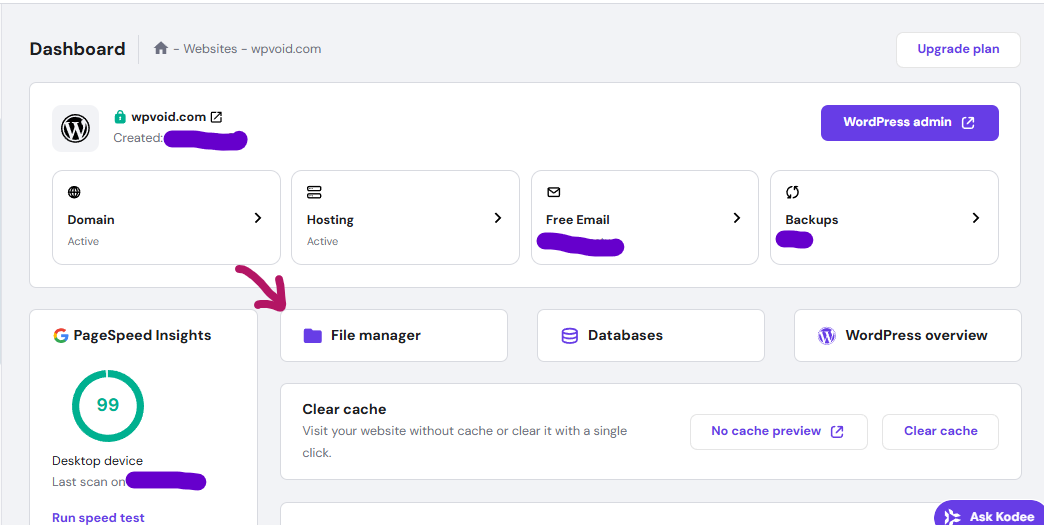Click the WordPress overview logo icon

(x=826, y=335)
